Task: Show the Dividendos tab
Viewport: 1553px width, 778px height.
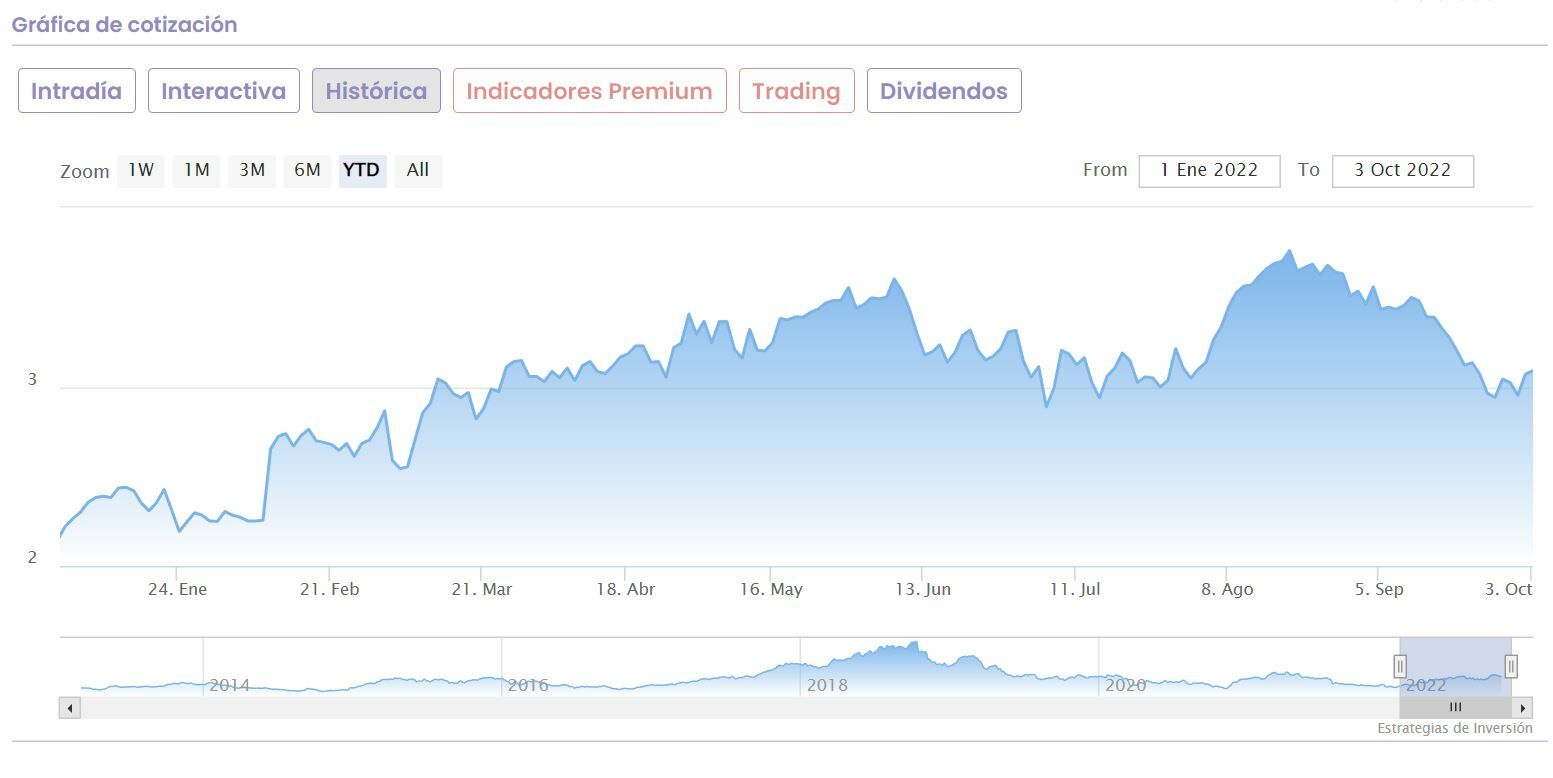Action: point(944,91)
